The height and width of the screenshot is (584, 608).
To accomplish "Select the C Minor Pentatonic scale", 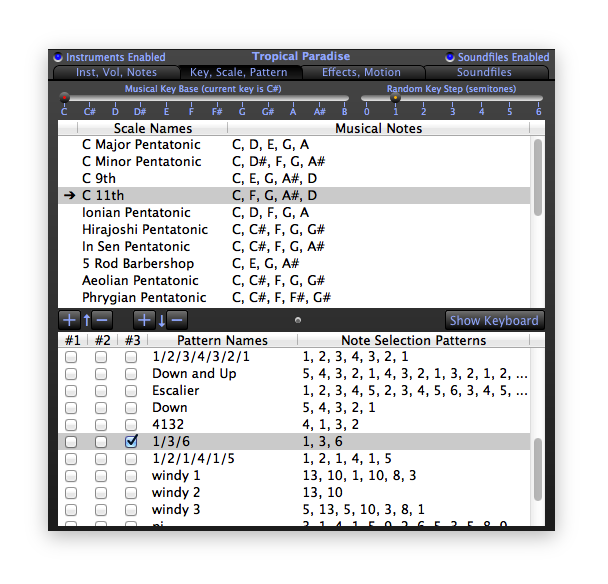I will tap(294, 161).
